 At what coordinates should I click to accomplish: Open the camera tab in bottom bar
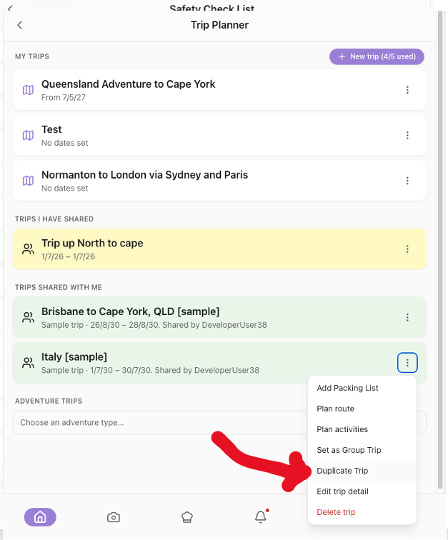(x=113, y=517)
